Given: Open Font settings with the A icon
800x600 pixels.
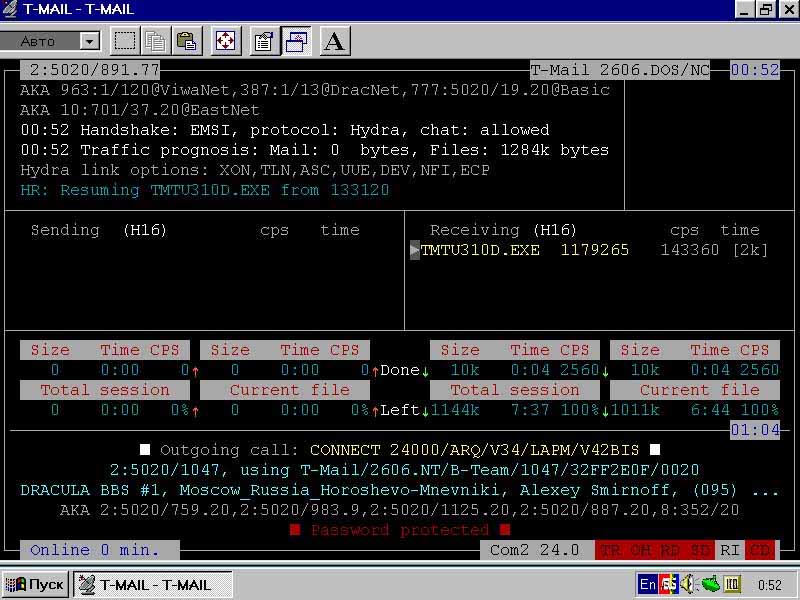Looking at the screenshot, I should (335, 41).
